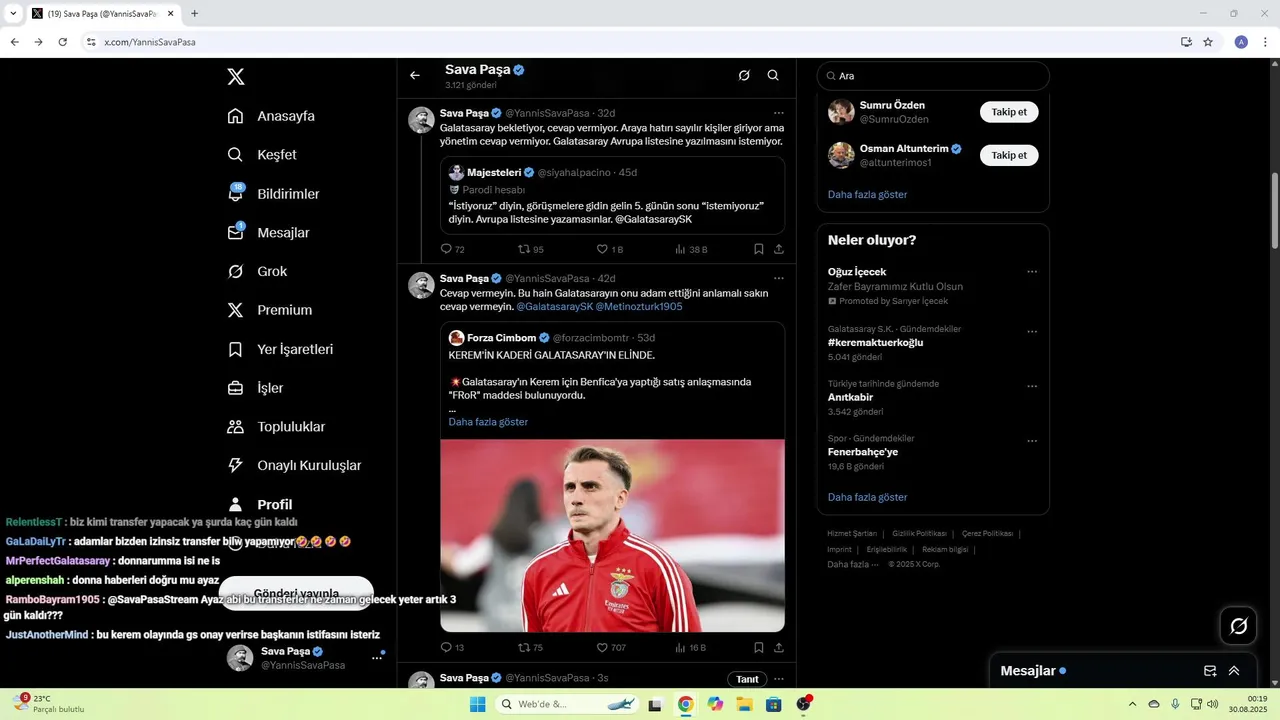Share the tweet quoting Majesteleri
Screen dimensions: 1280x720
pos(779,249)
